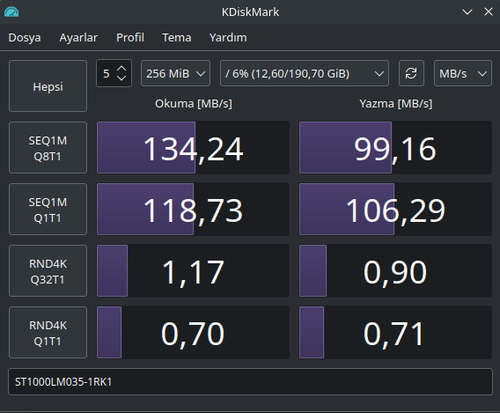Click the 1,17 read result
Viewport: 500px width, 413px height.
[x=193, y=271]
